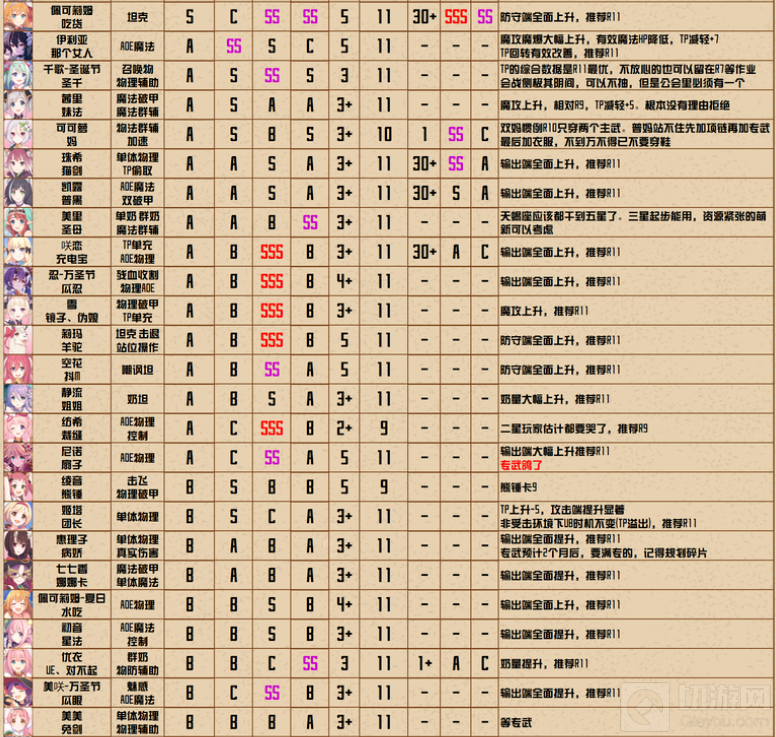
Task: Click the 魔法破甲 单体魔法 role cell
Action: click(138, 576)
